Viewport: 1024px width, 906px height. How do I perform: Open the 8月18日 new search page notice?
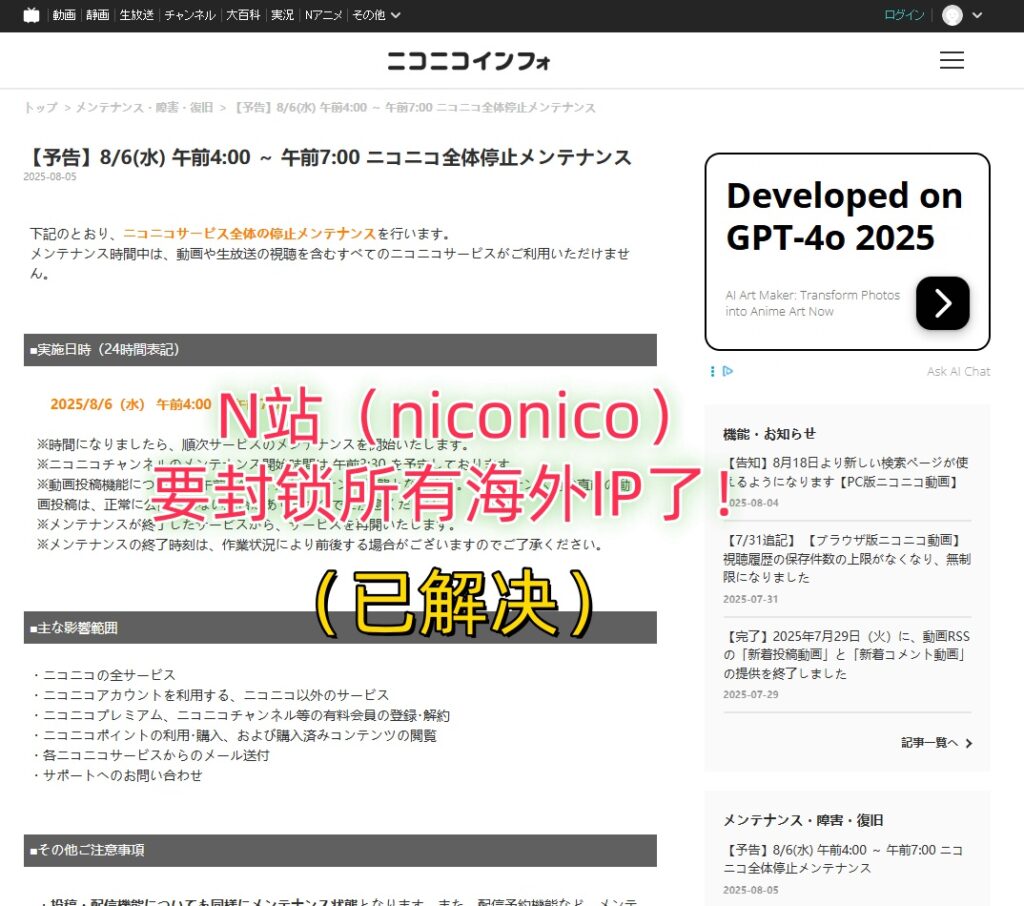846,472
